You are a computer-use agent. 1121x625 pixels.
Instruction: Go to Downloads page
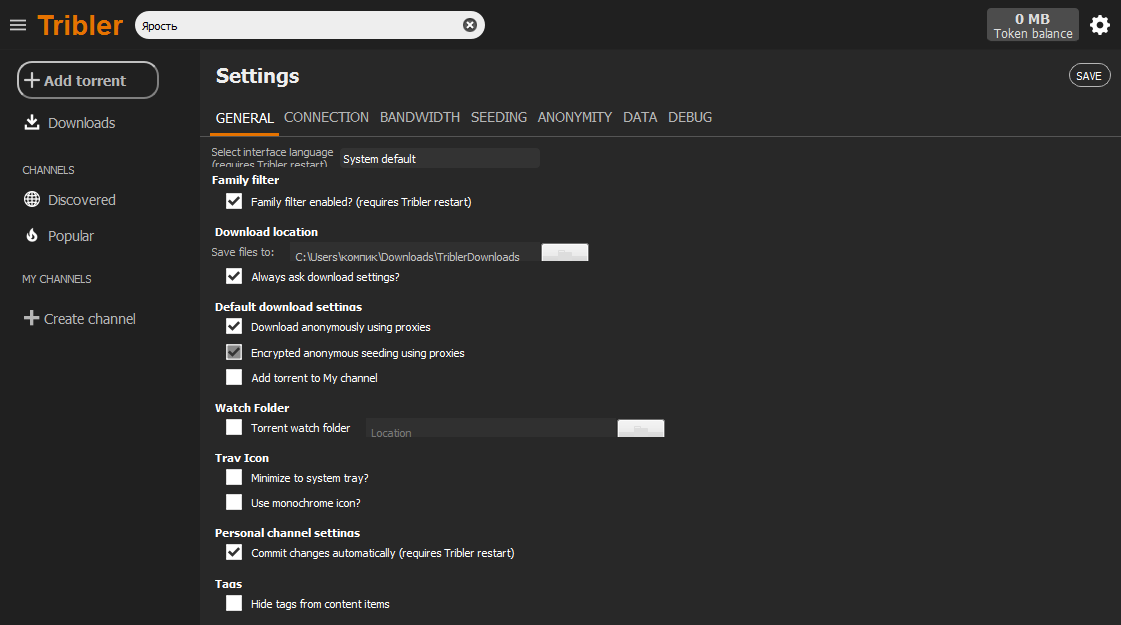(x=81, y=123)
